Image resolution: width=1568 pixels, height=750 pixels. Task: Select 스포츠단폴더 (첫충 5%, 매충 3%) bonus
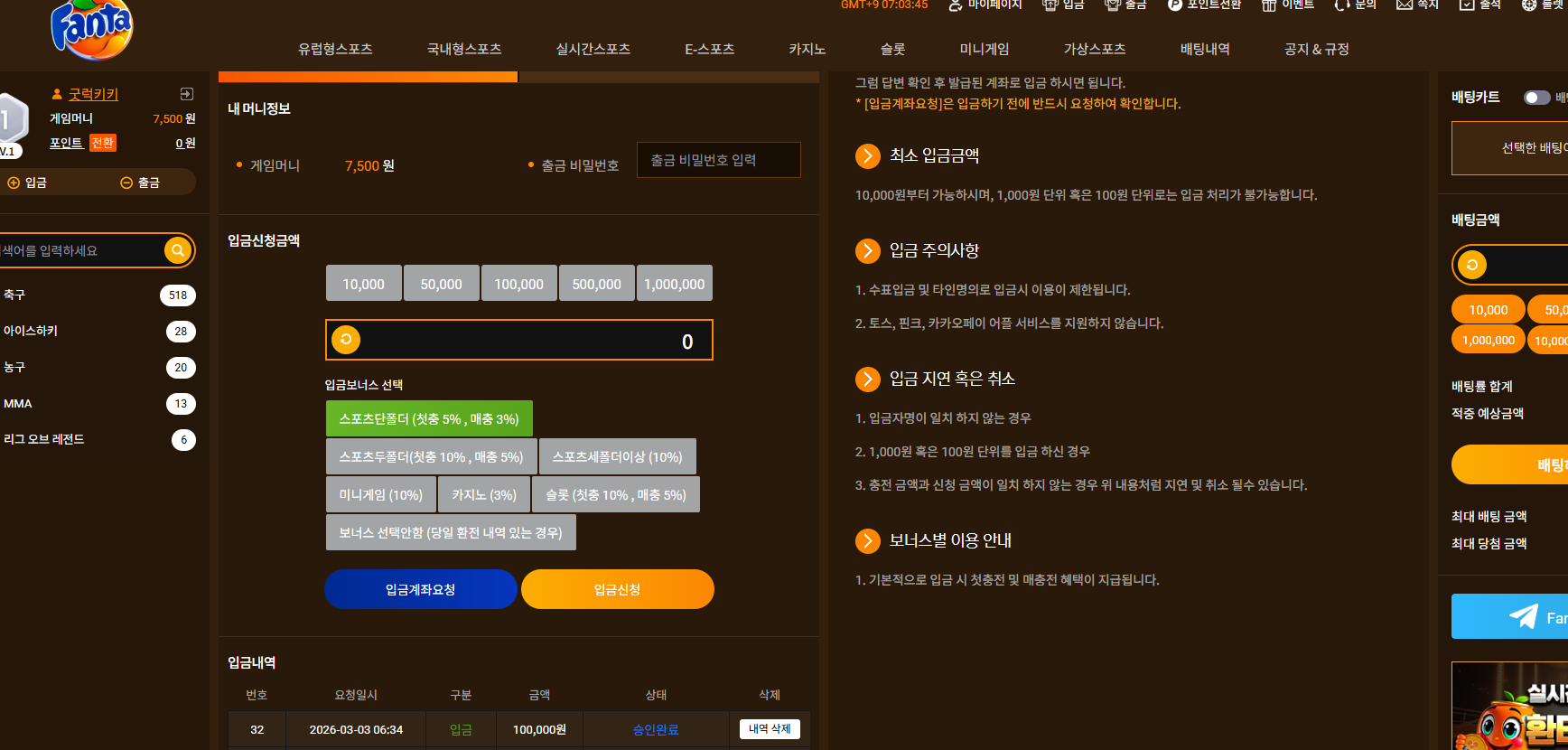429,419
